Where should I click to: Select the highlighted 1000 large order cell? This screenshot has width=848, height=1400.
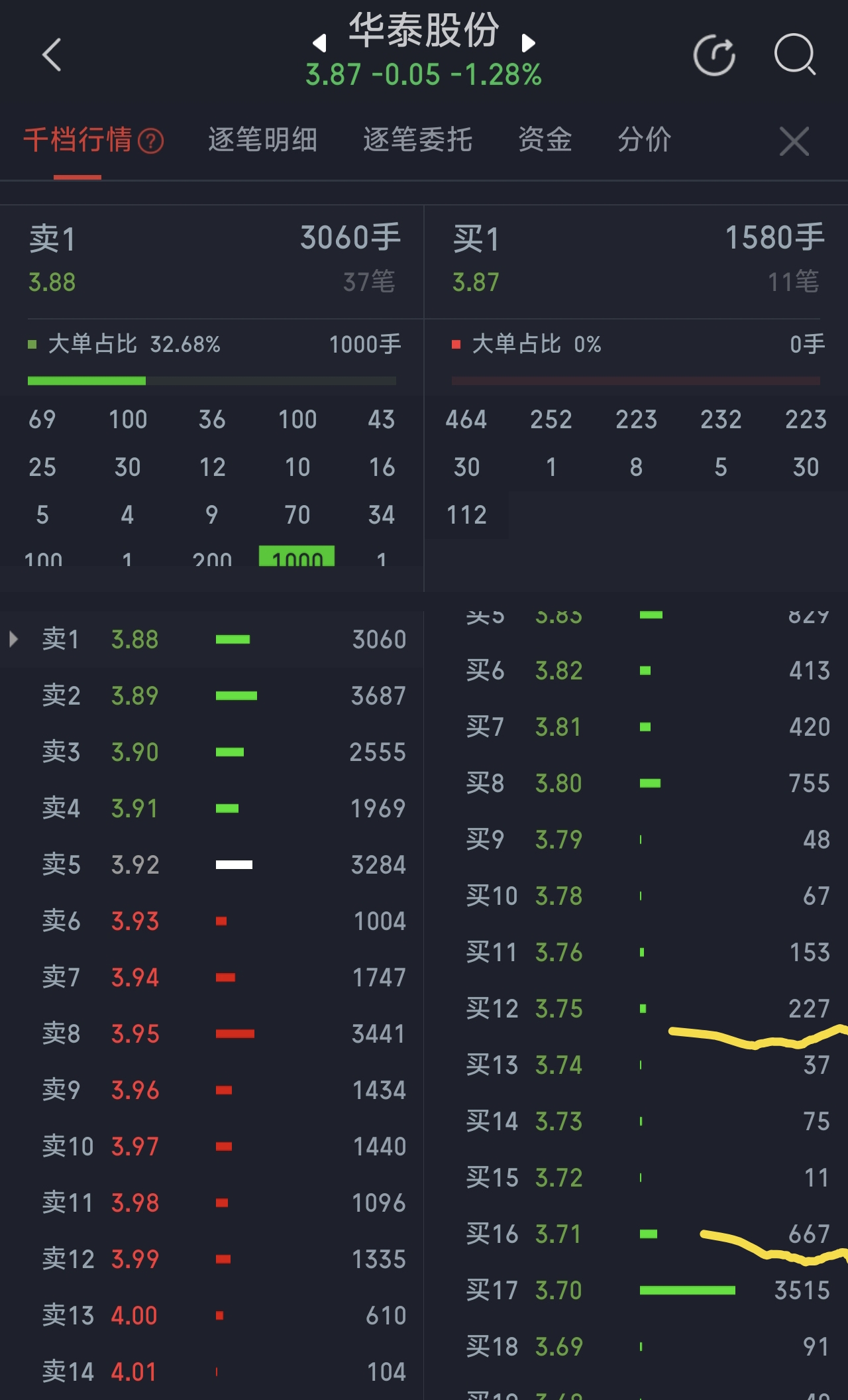pos(297,556)
